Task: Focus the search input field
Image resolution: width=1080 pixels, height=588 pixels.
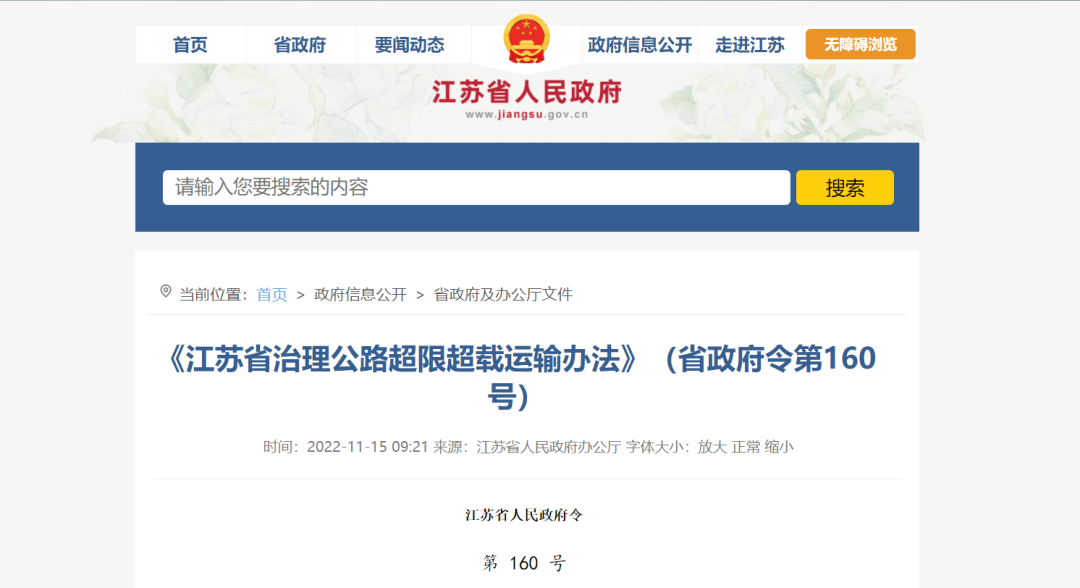Action: 477,187
